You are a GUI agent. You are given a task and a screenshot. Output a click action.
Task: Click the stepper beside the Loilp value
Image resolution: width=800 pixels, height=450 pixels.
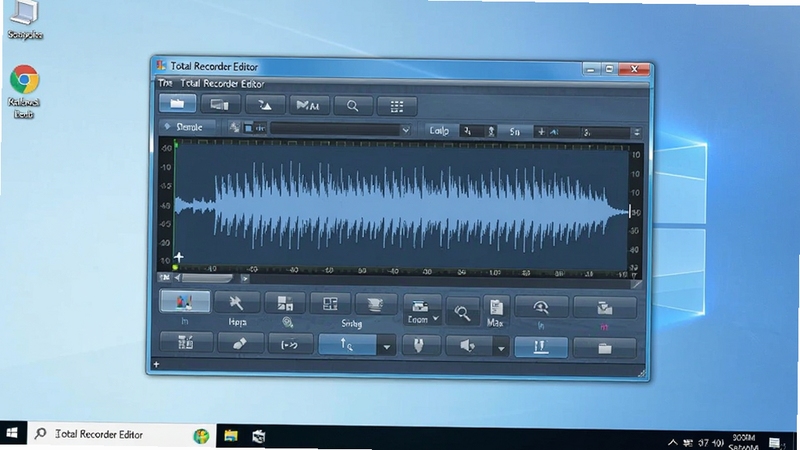tap(491, 131)
